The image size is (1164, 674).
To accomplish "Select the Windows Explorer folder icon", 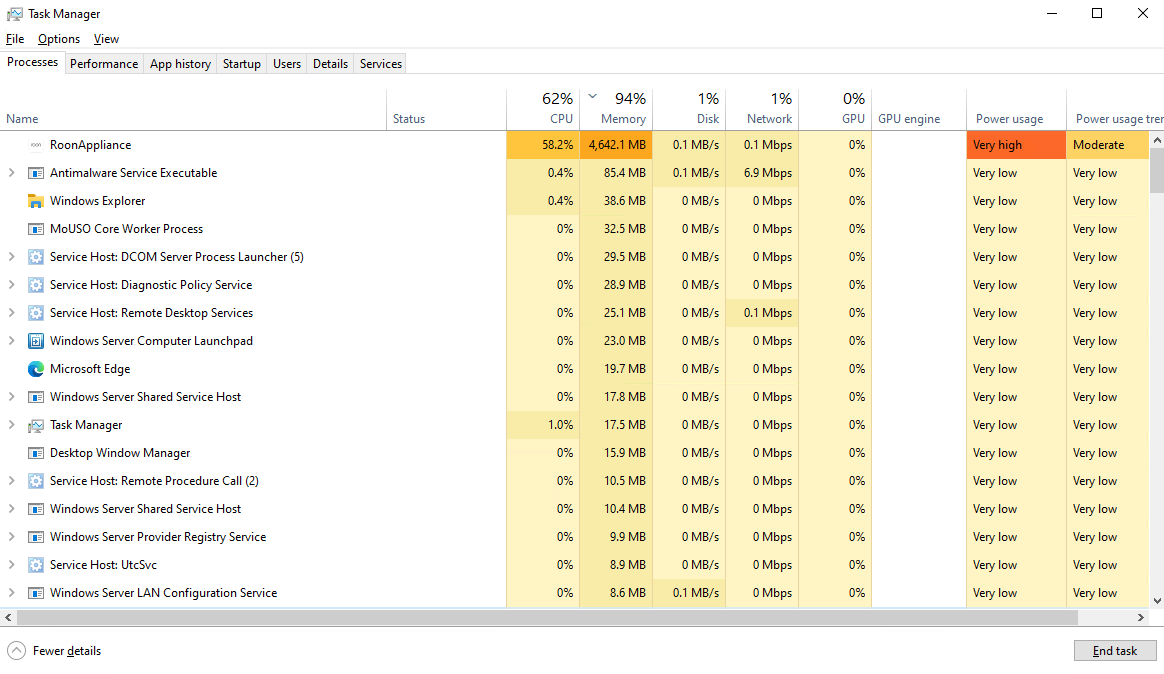I will point(36,201).
